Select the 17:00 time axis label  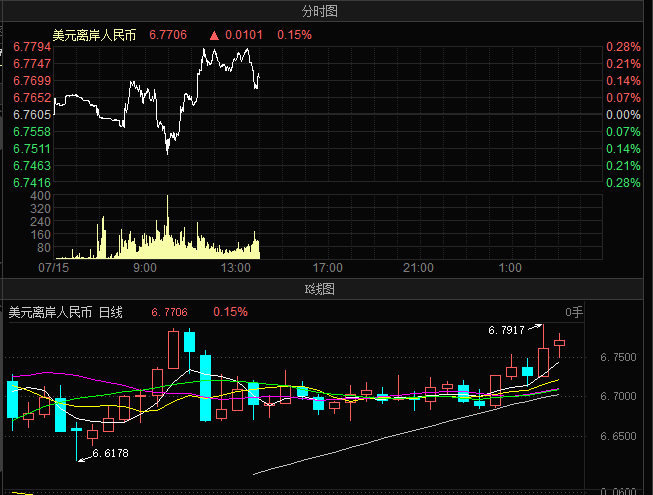327,268
